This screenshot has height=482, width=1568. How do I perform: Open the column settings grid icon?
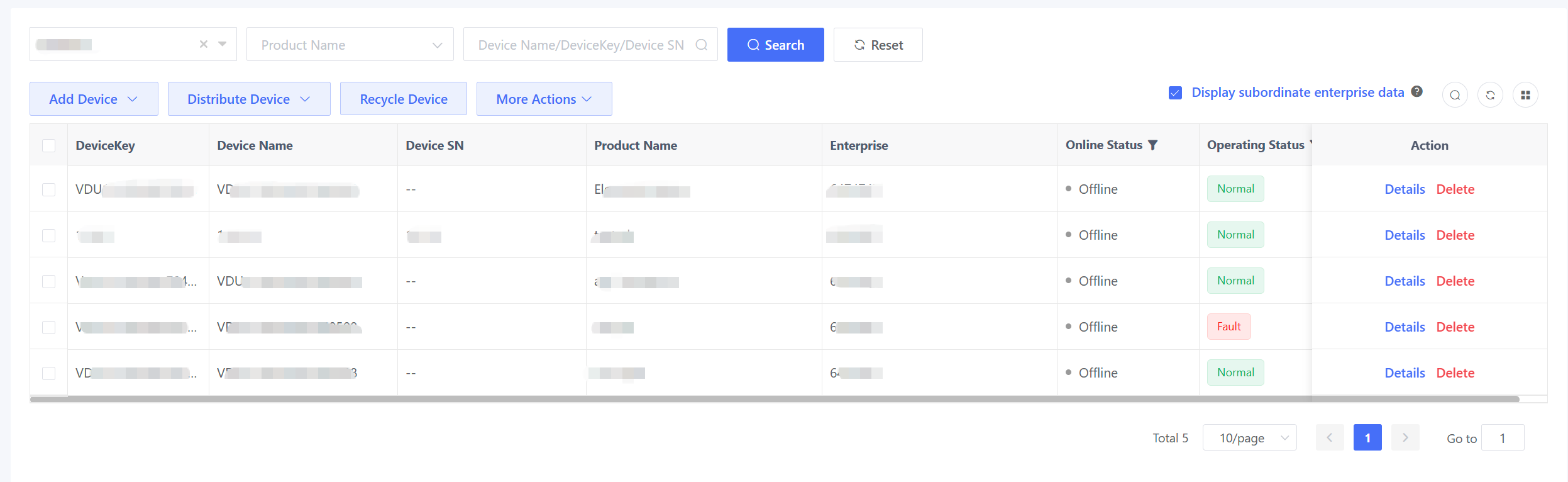point(1525,95)
